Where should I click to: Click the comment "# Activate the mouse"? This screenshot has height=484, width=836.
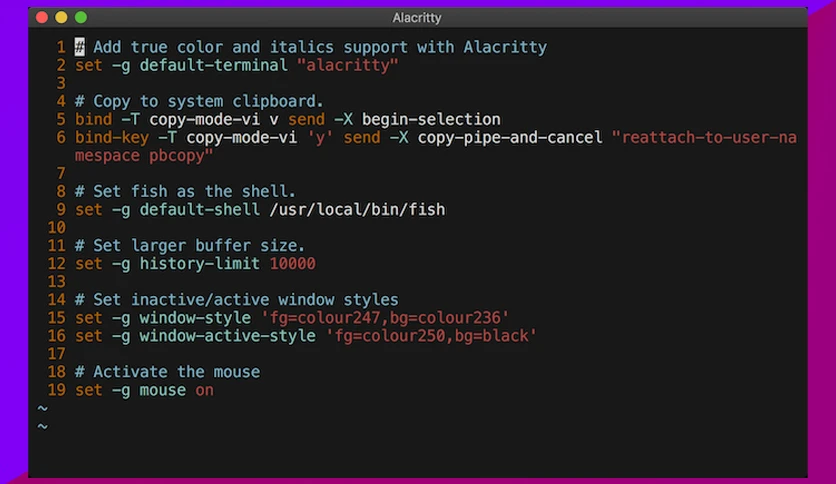167,372
